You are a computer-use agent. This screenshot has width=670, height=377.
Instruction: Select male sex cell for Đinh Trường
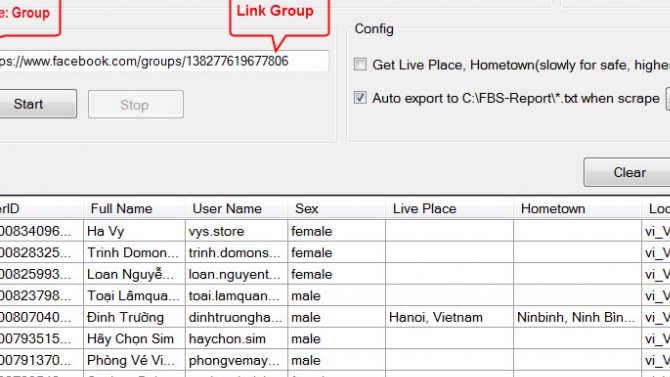(x=337, y=317)
